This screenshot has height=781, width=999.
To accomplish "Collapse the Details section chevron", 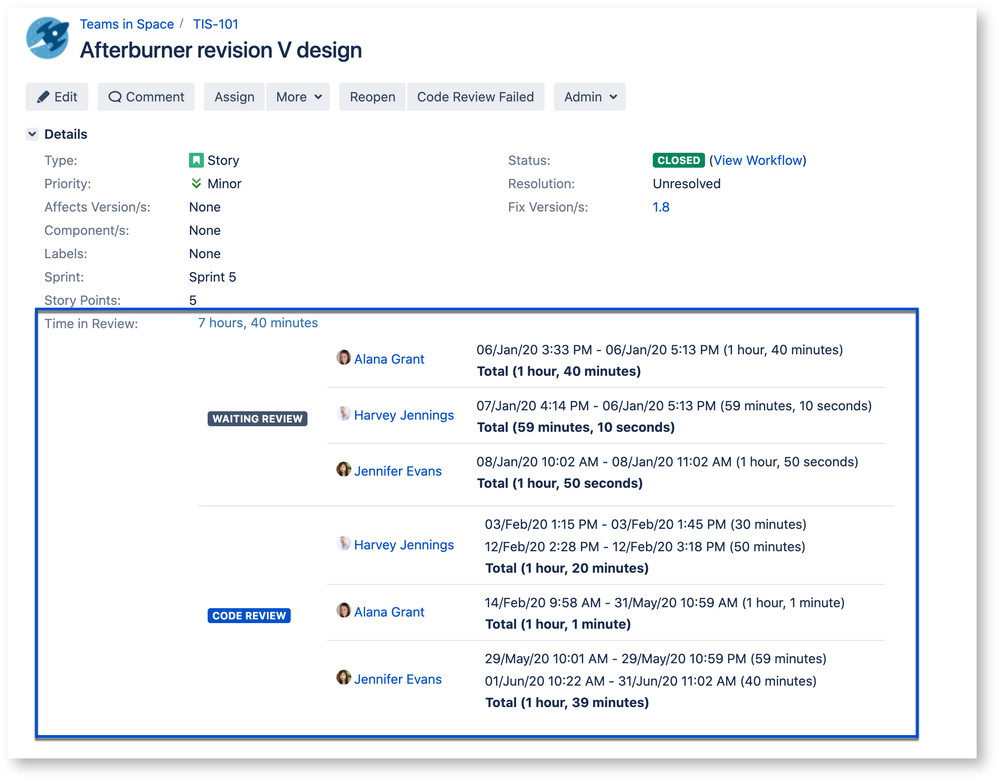I will point(32,134).
